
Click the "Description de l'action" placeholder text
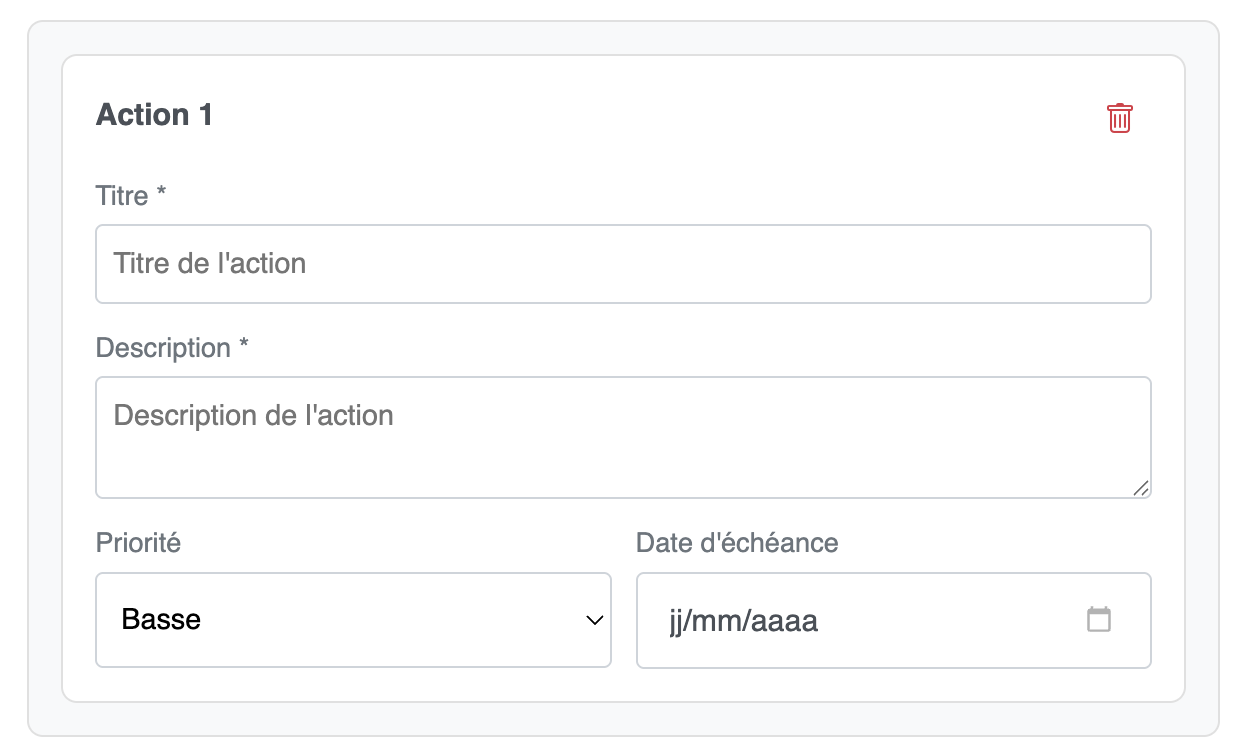(x=254, y=415)
